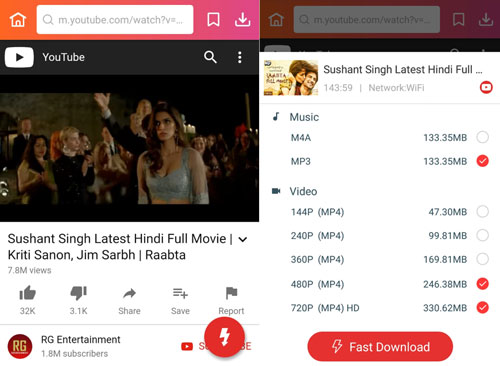
Task: Select the 240P (MP4) 99.81MB option
Action: click(483, 235)
